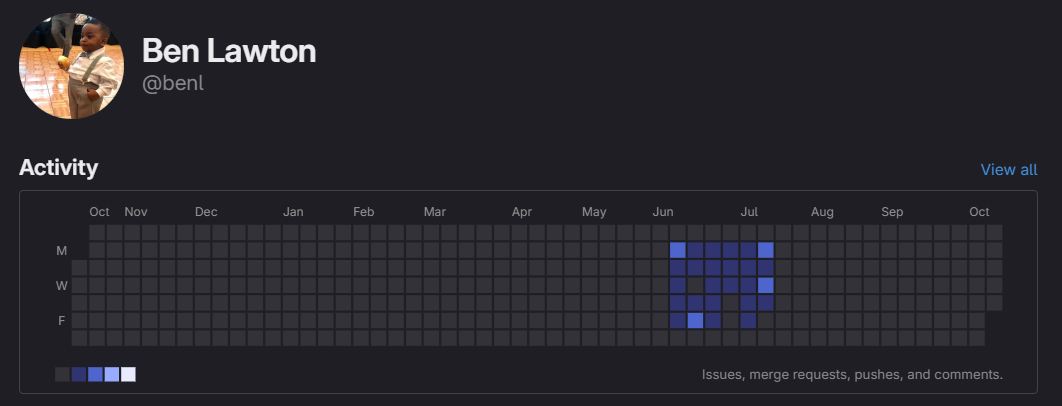Choose the light blue legend swatch
1062x406 pixels.
112,374
